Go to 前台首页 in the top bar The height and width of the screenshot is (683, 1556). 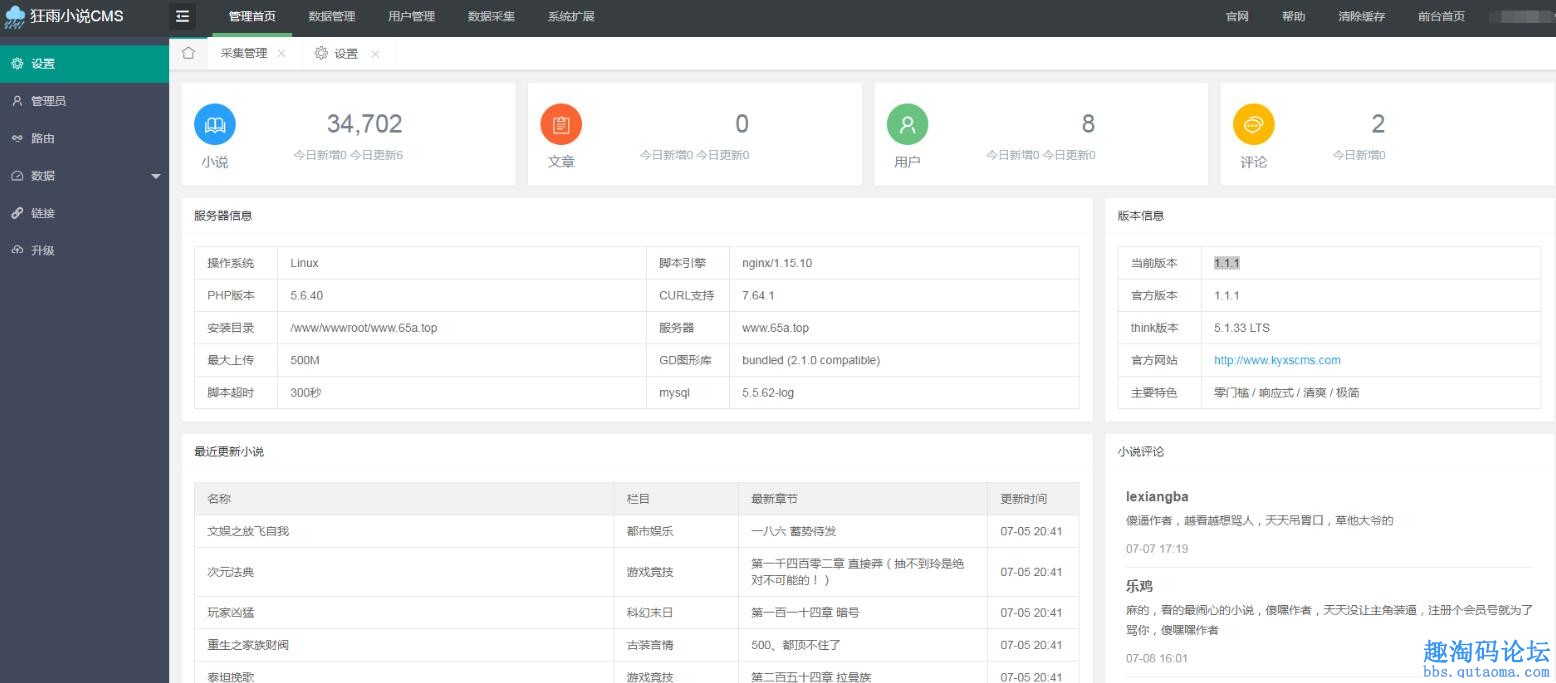(1441, 16)
